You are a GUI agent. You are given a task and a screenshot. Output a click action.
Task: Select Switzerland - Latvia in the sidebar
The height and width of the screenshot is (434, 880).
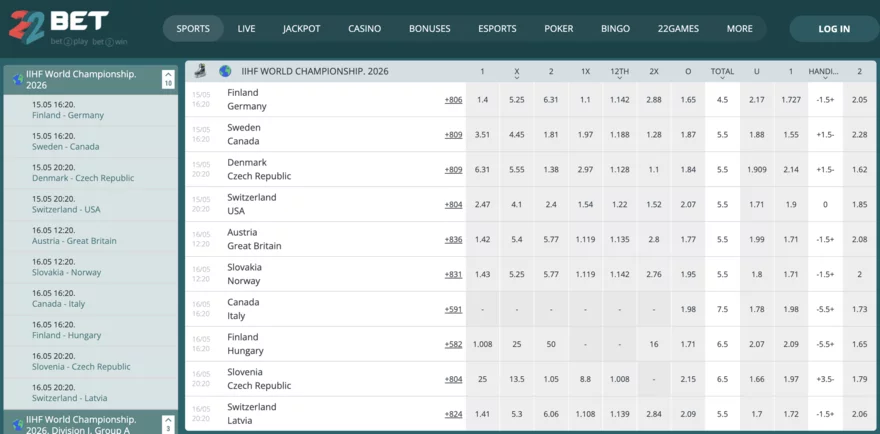pos(90,393)
